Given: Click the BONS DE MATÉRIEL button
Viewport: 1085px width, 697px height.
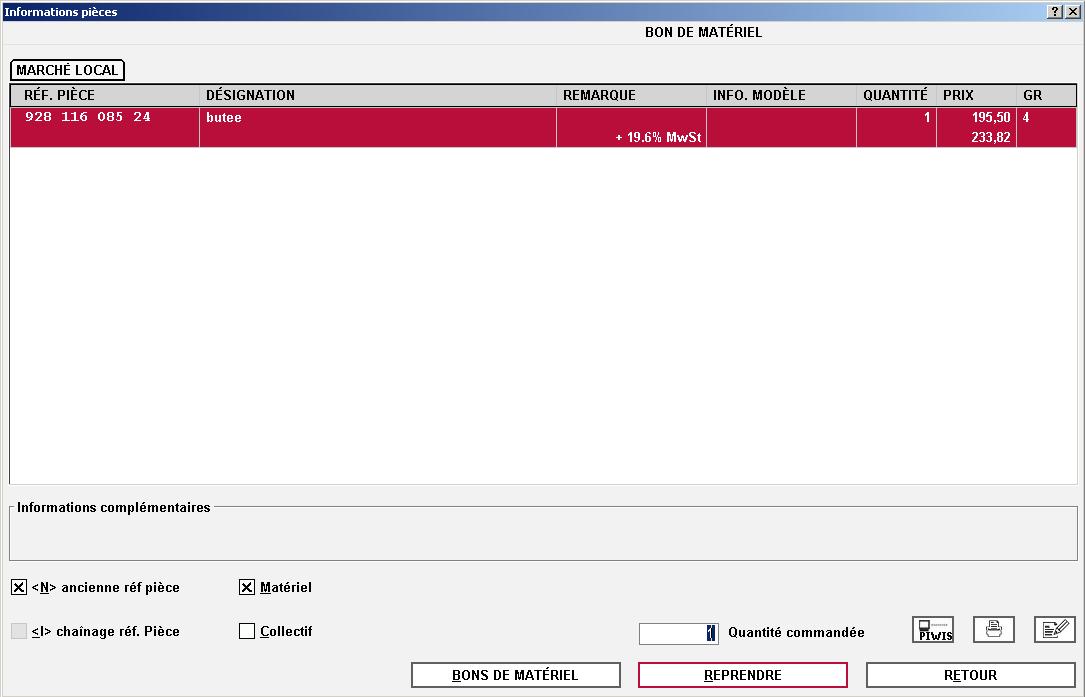Looking at the screenshot, I should coord(516,676).
